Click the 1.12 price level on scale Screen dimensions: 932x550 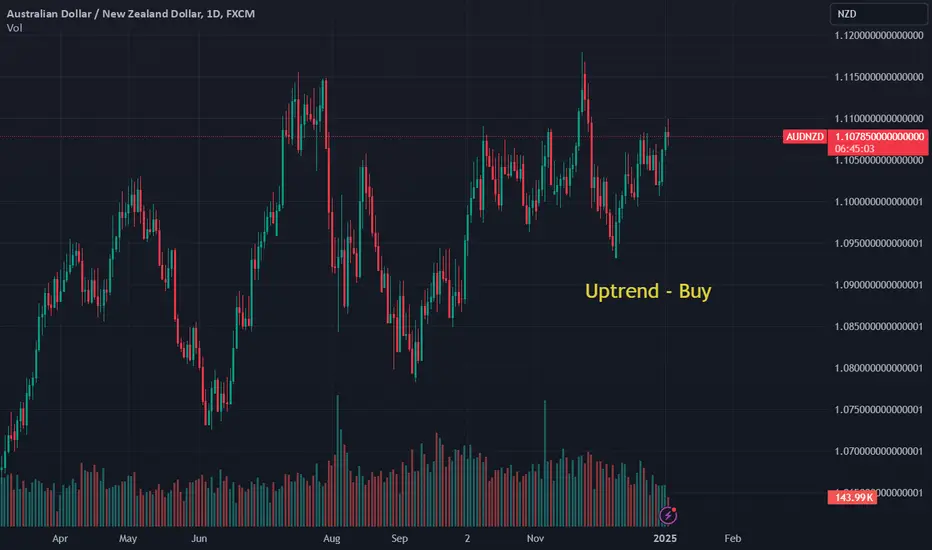click(879, 36)
